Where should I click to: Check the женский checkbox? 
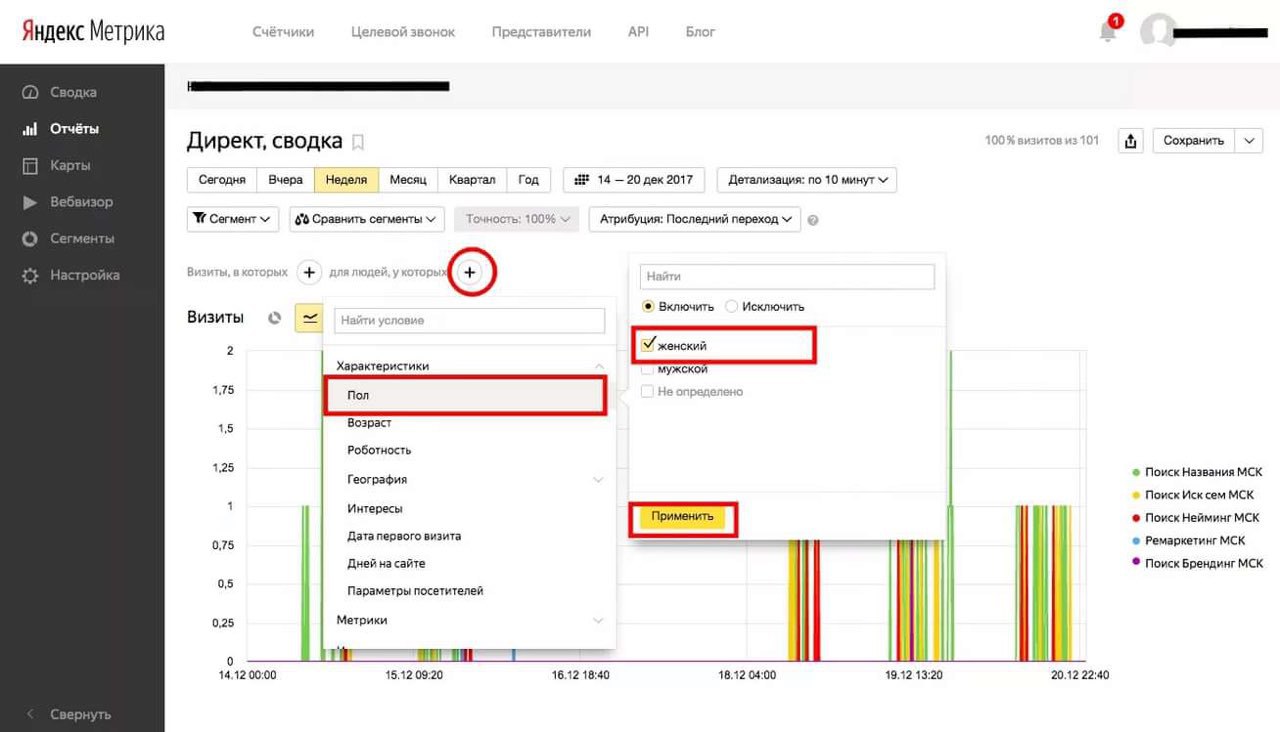pyautogui.click(x=648, y=345)
